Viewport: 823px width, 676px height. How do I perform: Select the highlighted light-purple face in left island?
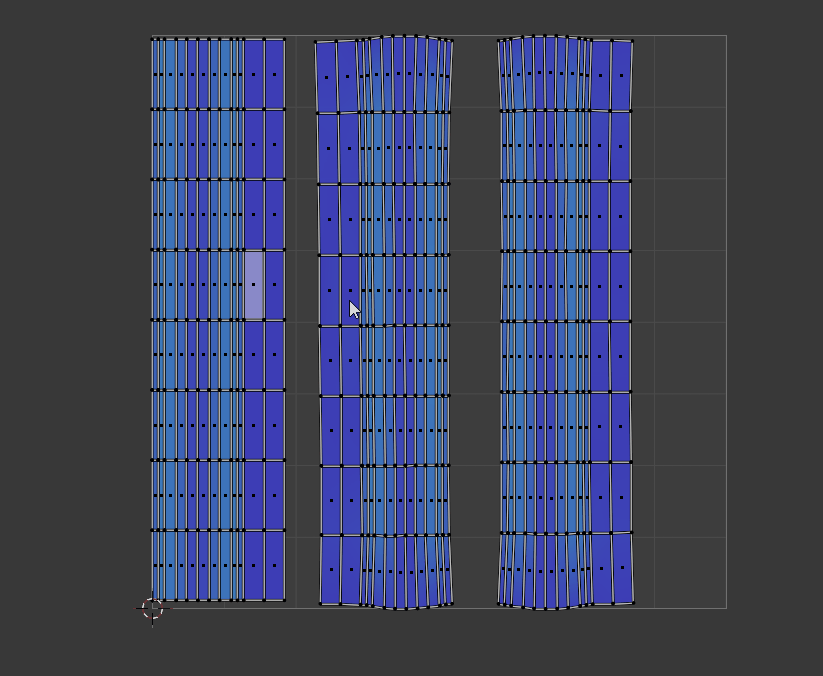pos(254,285)
